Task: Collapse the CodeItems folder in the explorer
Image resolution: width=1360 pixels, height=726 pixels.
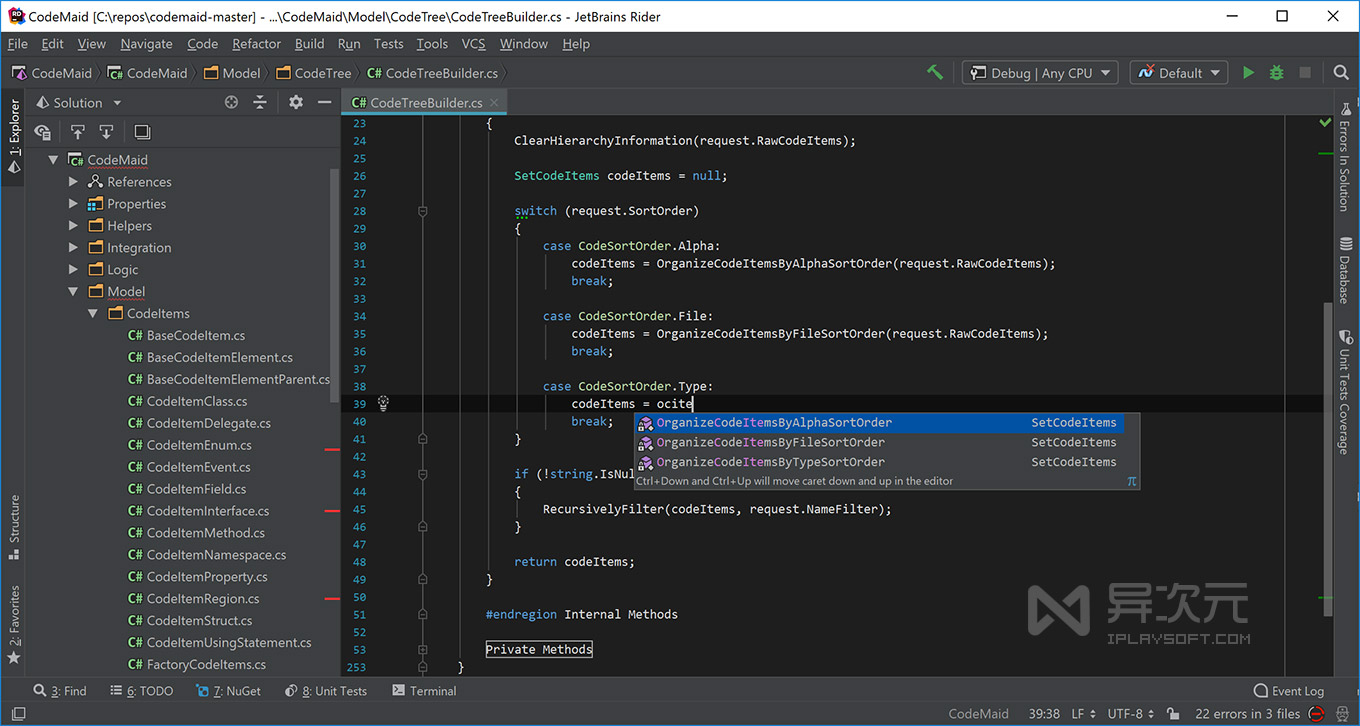Action: click(x=92, y=313)
